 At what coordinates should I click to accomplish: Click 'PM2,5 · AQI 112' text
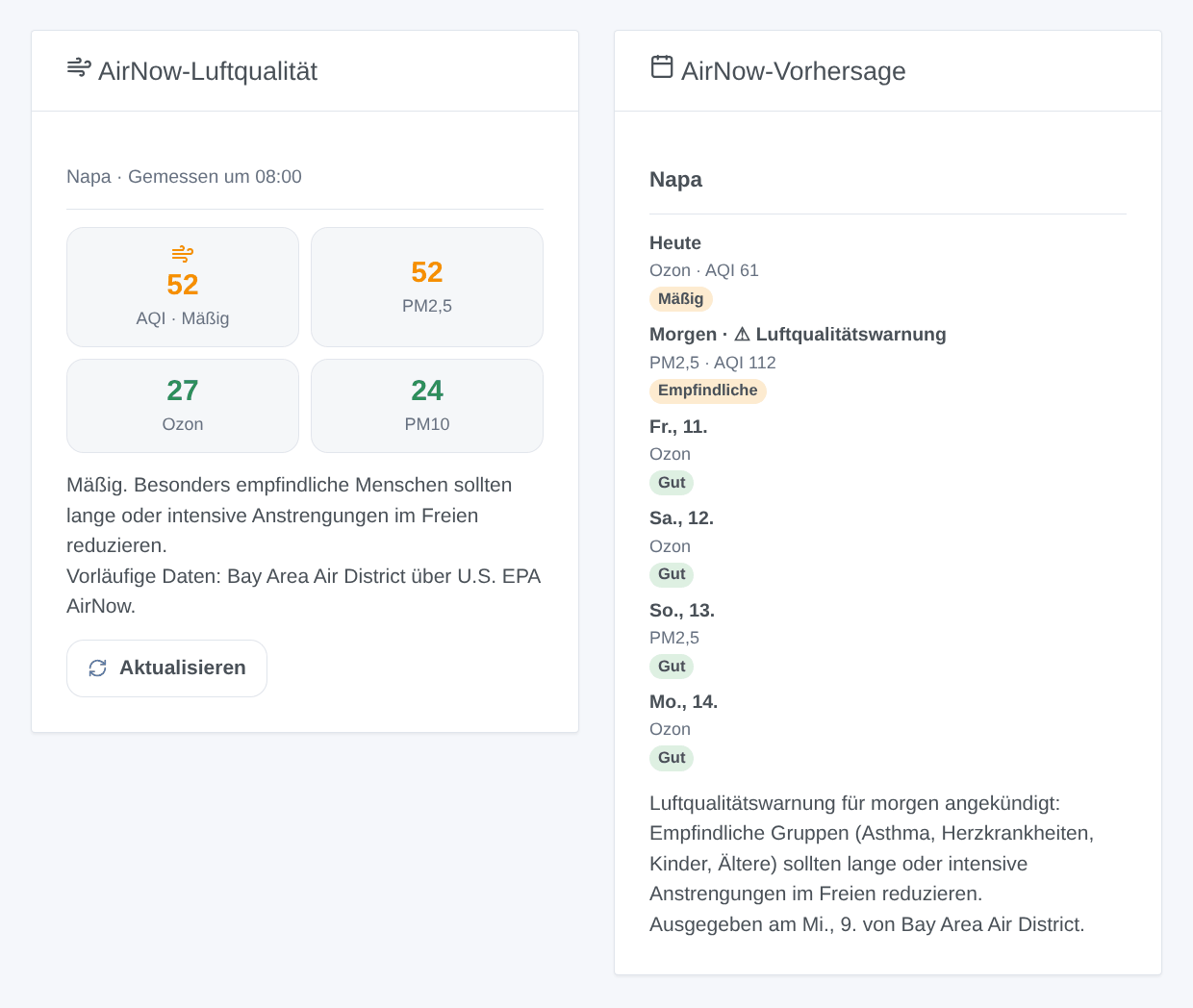(x=713, y=363)
